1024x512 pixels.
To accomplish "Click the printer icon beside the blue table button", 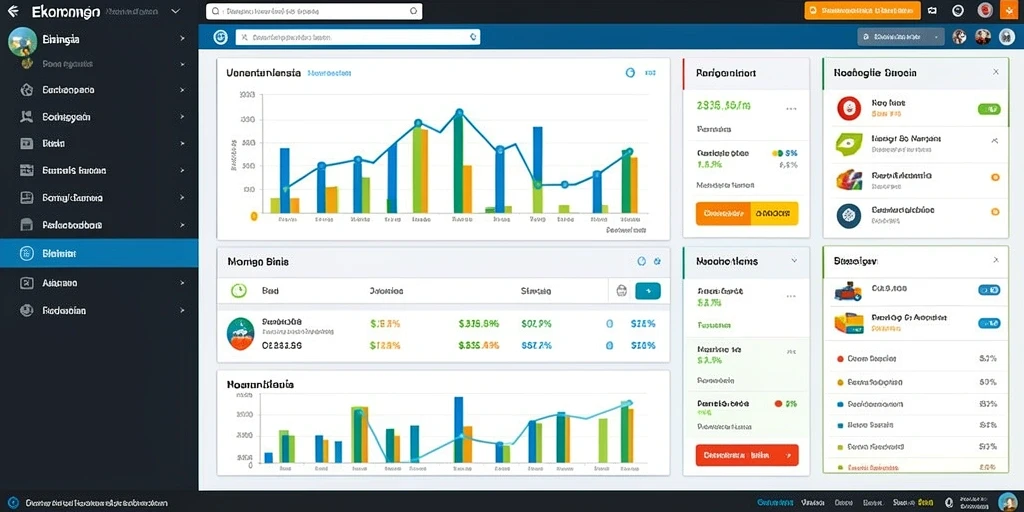I will coord(622,291).
